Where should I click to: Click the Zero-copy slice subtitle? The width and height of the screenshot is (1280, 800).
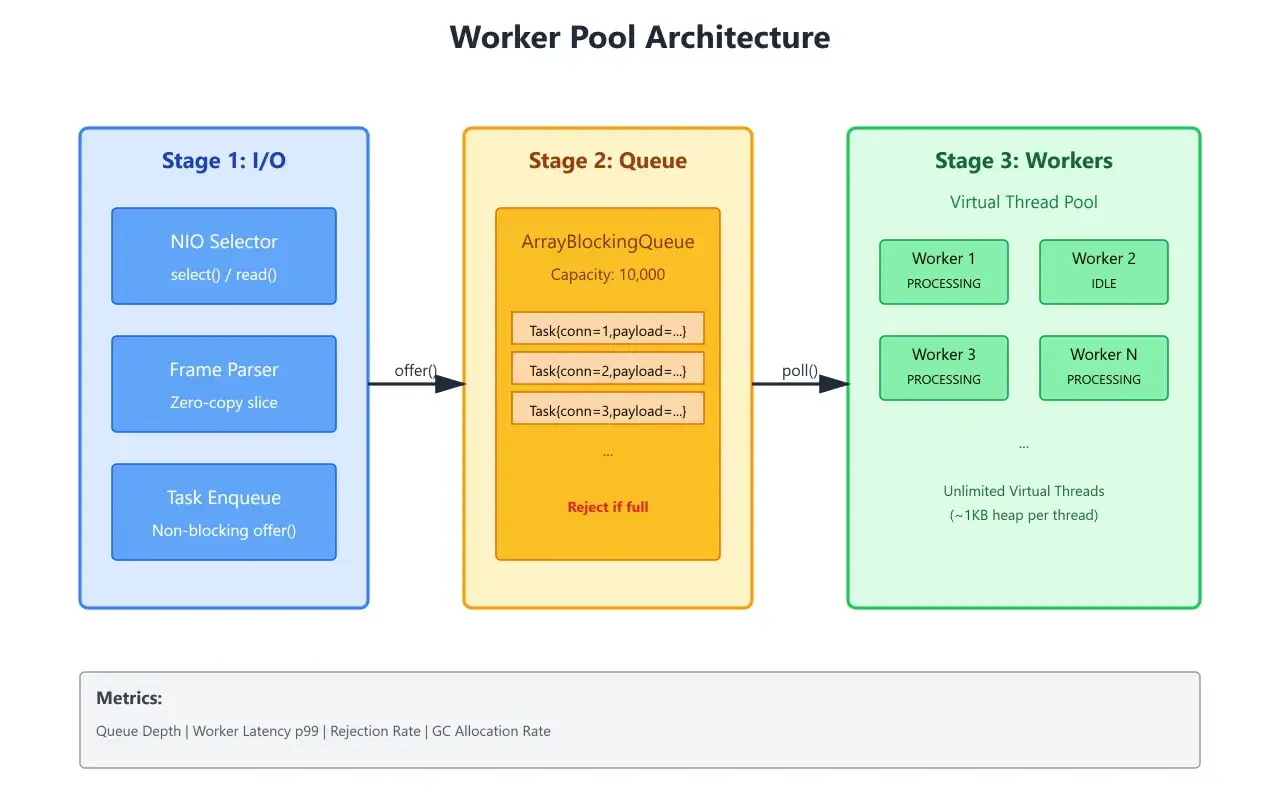(224, 402)
